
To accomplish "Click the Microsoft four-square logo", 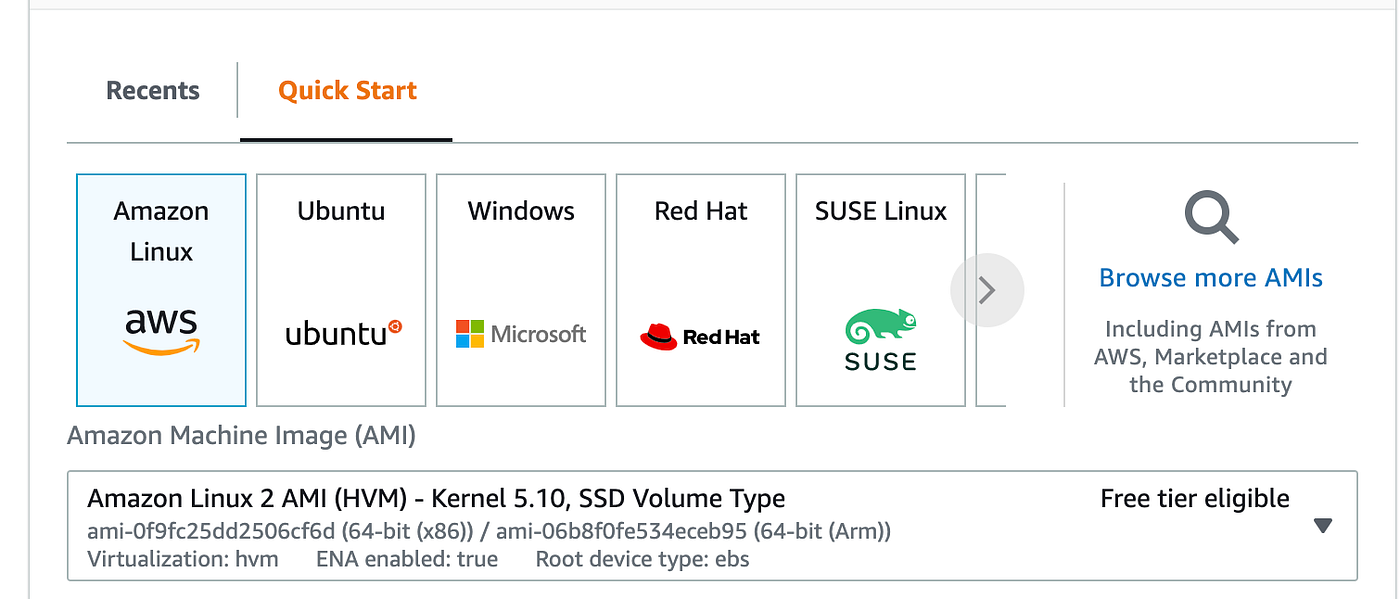I will 469,334.
